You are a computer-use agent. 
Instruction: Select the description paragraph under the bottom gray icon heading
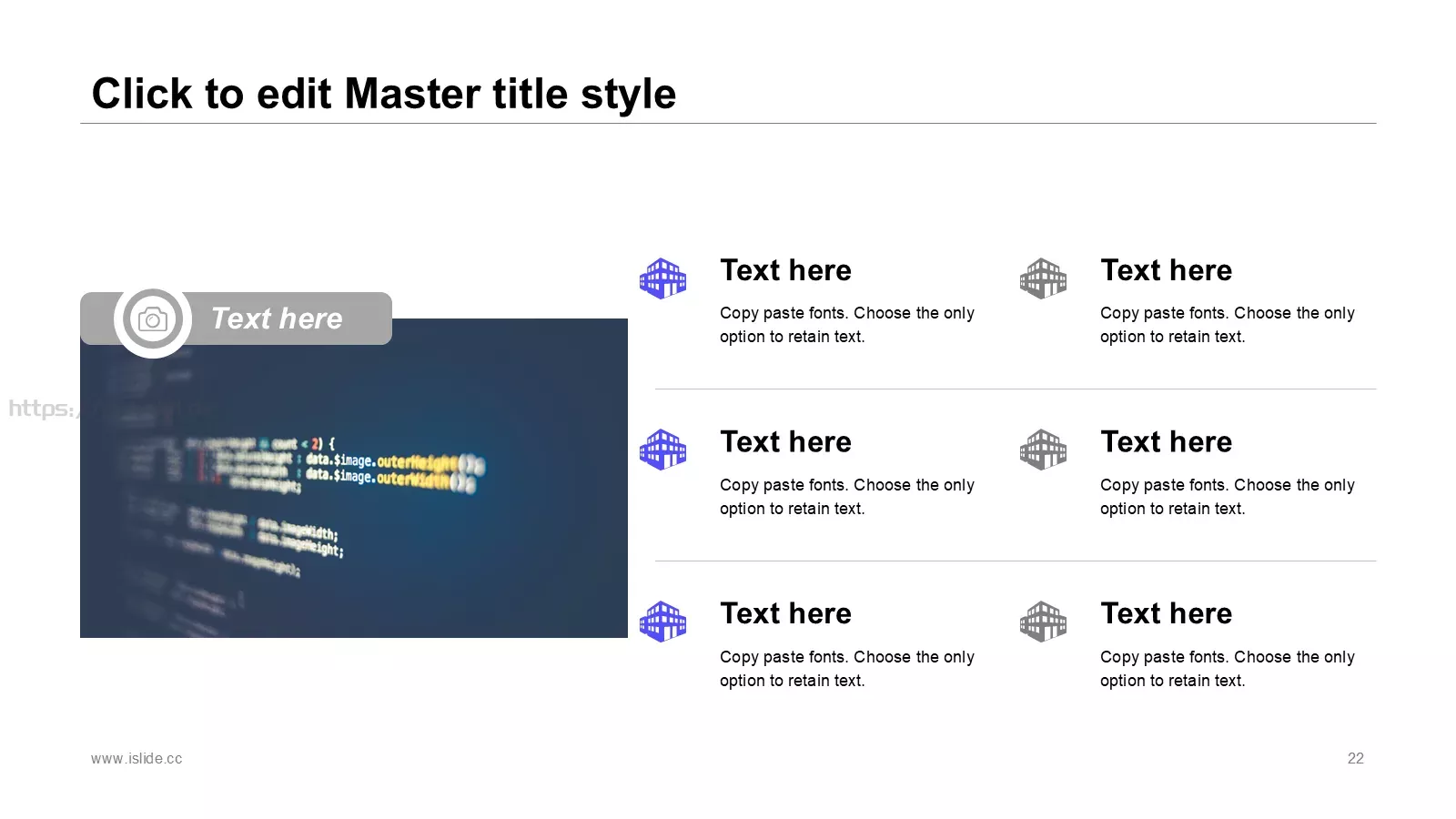point(1228,669)
